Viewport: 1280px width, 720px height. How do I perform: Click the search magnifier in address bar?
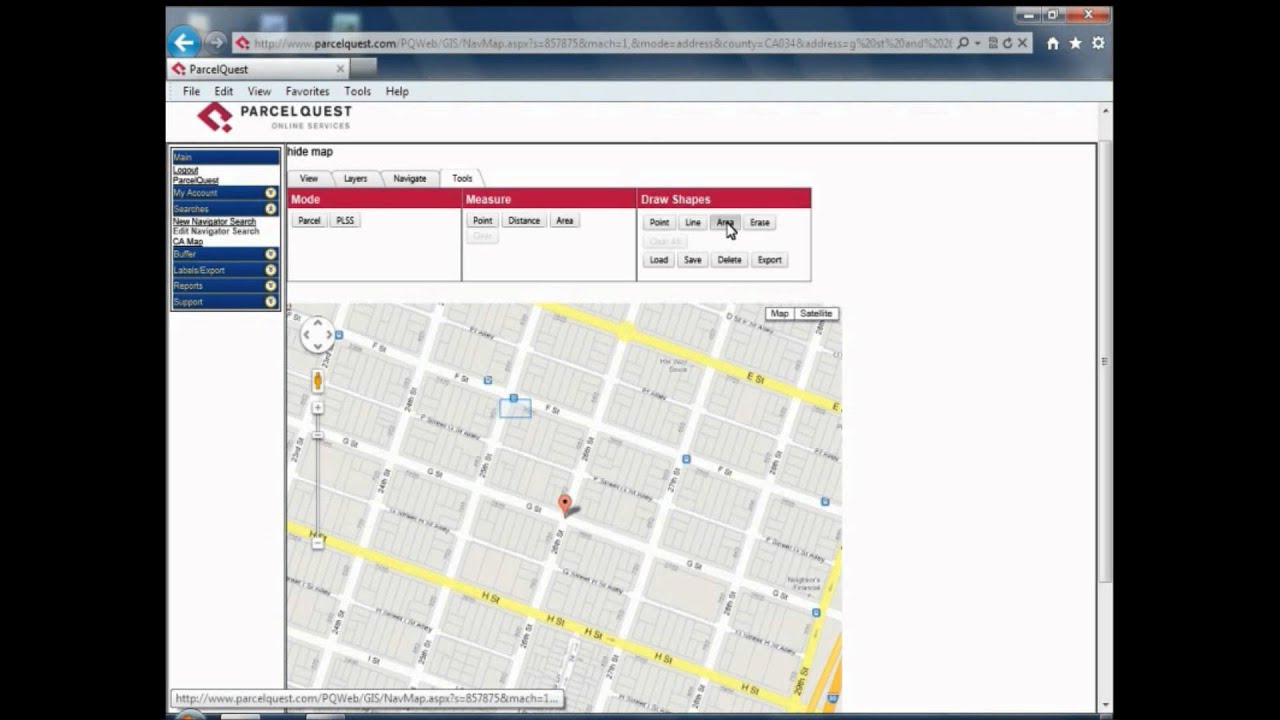click(963, 43)
